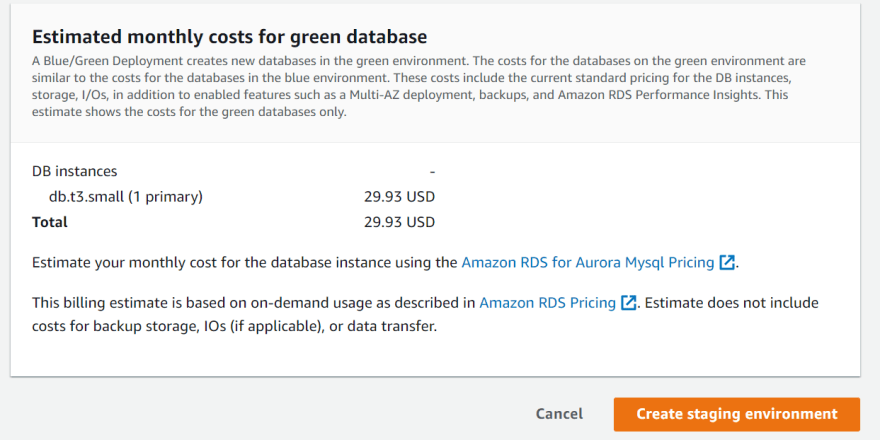This screenshot has width=880, height=440.
Task: Click the bold Total label
Action: [49, 222]
